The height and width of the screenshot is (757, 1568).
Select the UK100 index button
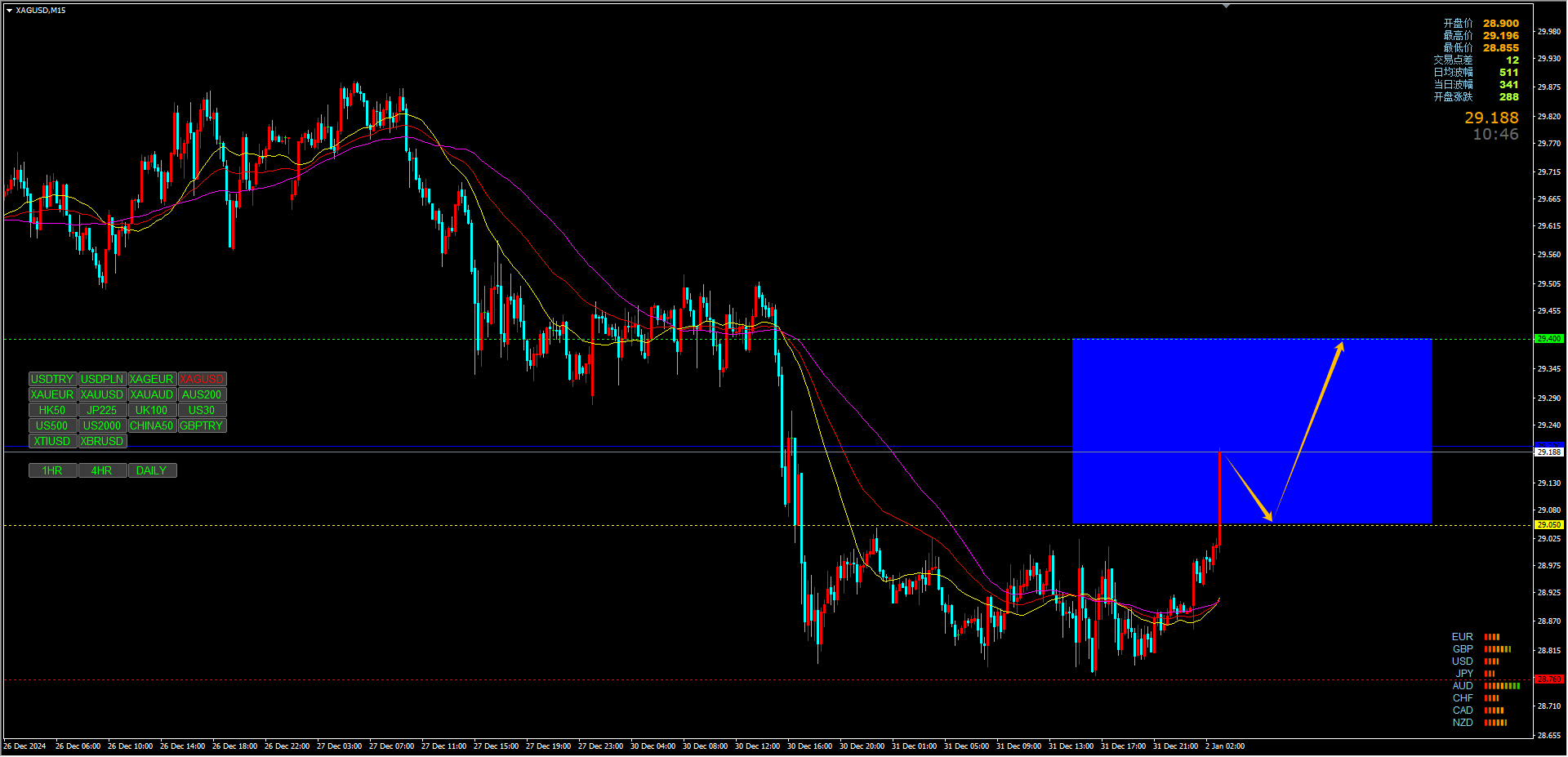coord(152,410)
